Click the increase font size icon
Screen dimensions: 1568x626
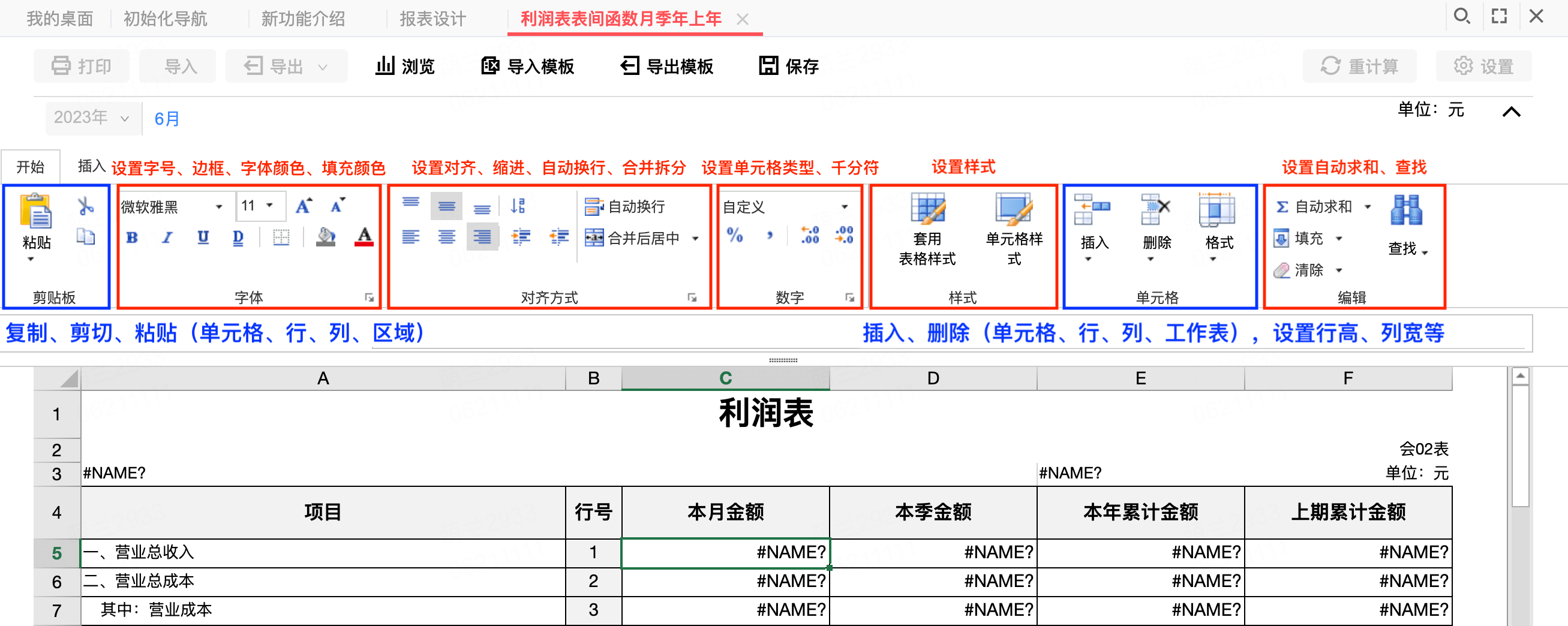coord(304,206)
